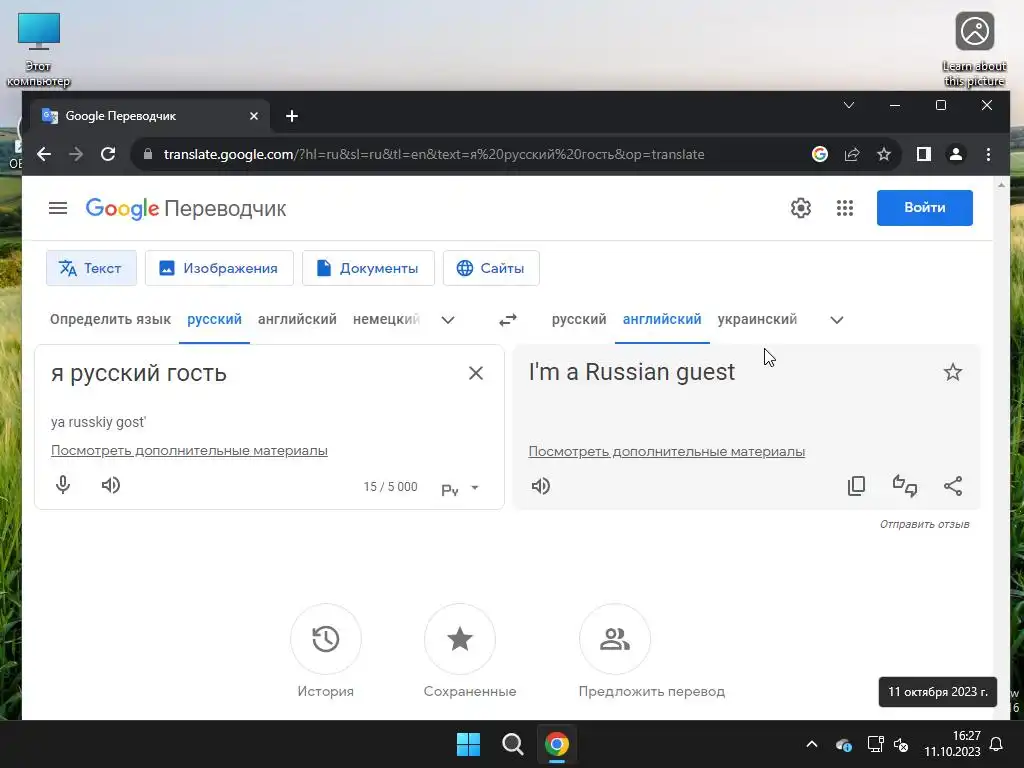The width and height of the screenshot is (1024, 768).
Task: Reload the page
Action: (108, 154)
